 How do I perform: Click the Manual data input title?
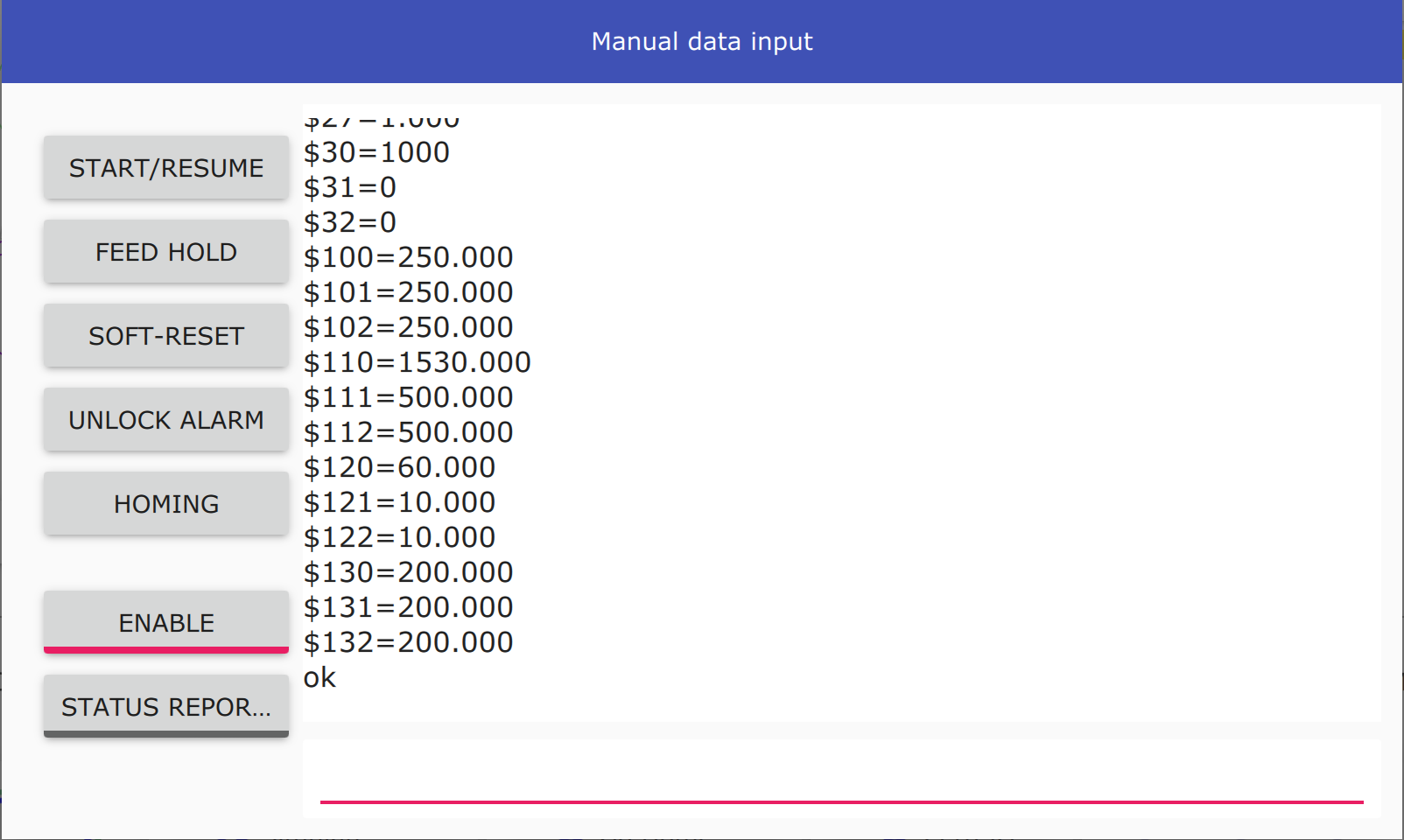pos(702,41)
